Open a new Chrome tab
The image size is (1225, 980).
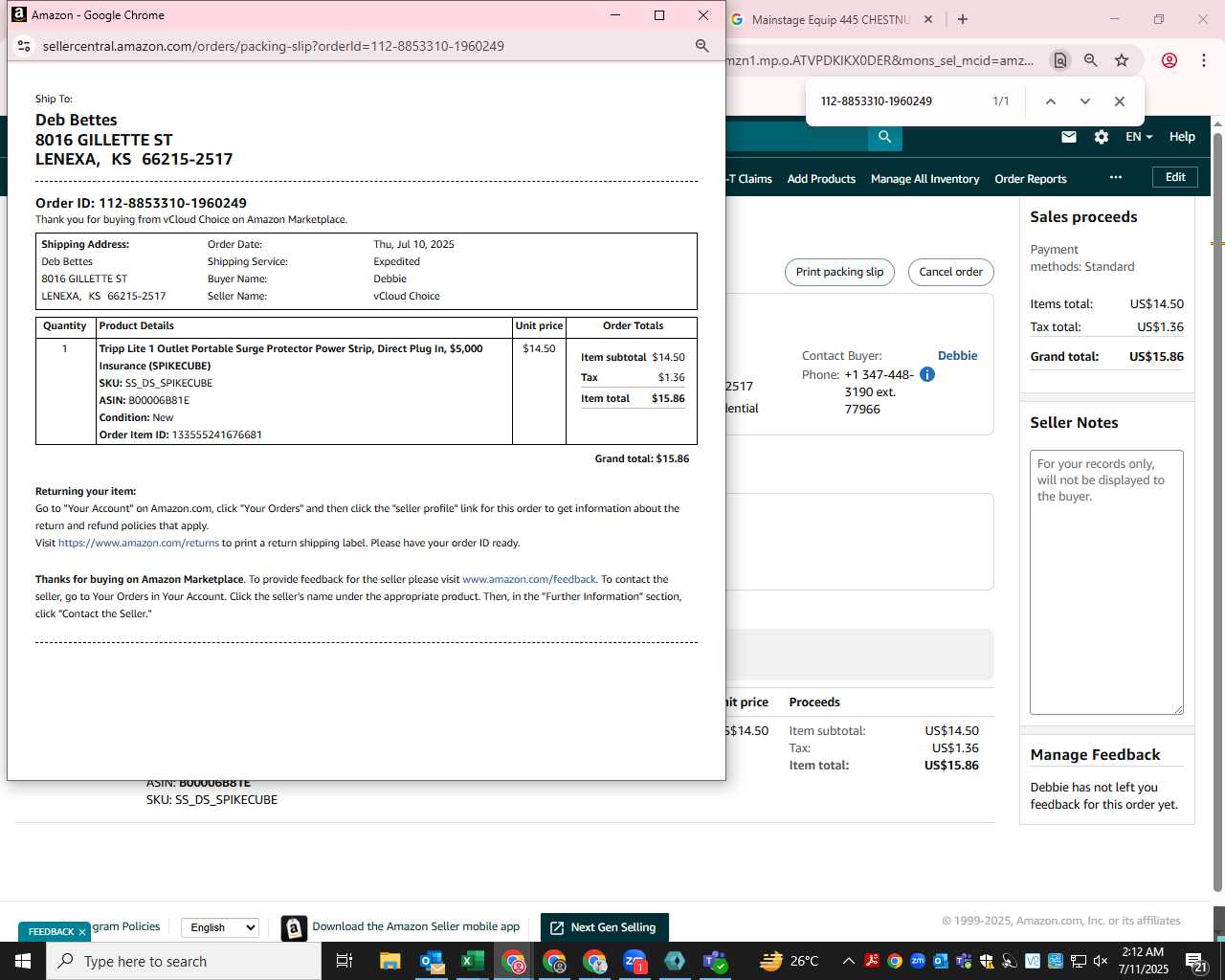(x=963, y=19)
